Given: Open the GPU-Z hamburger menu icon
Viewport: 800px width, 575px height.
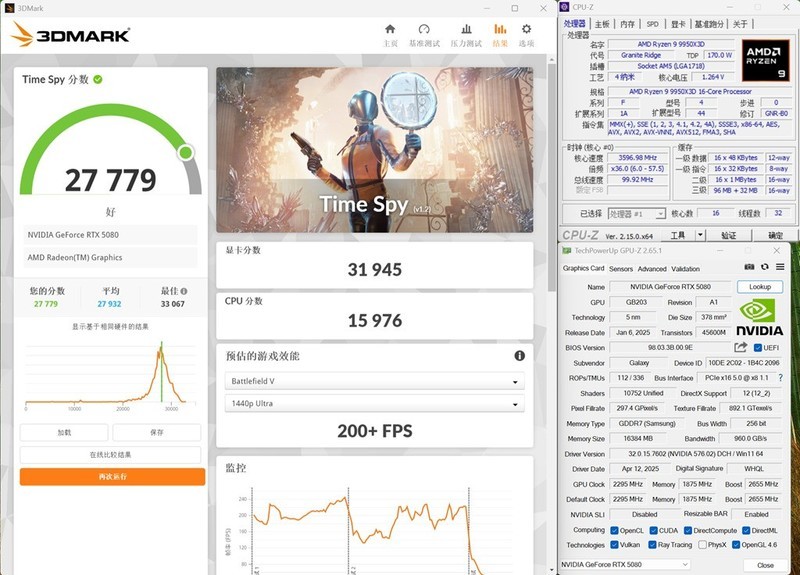Looking at the screenshot, I should (780, 267).
